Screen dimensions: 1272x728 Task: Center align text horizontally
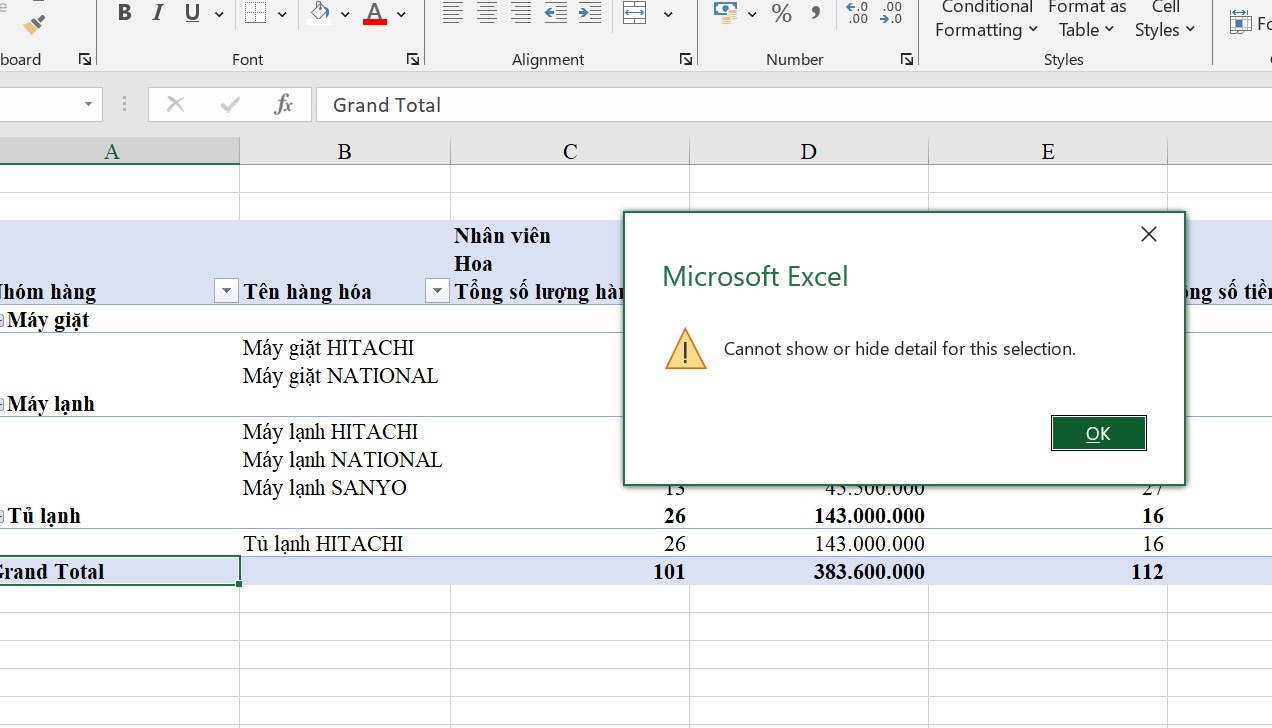(487, 13)
